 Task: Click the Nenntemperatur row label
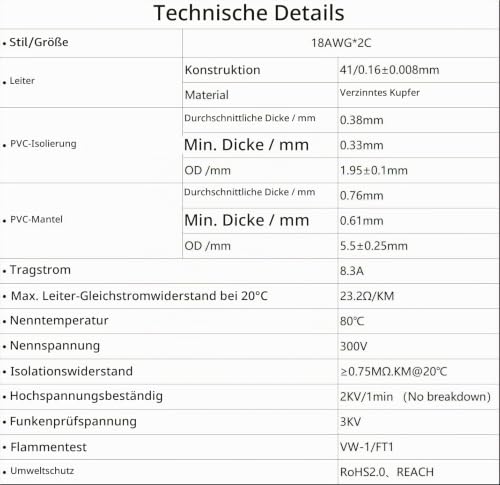click(59, 320)
